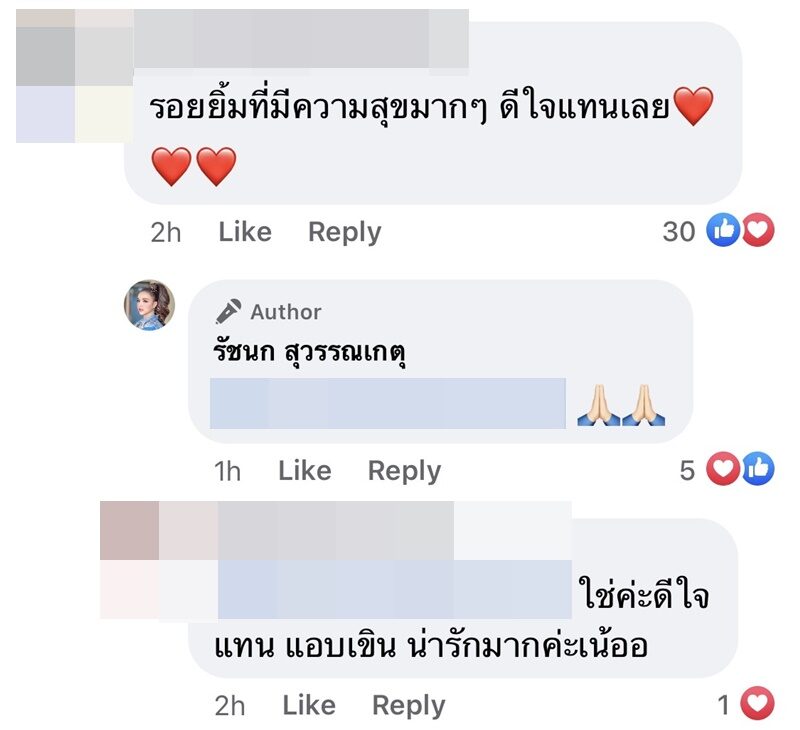Reply to the author's comment
The image size is (800, 730).
[404, 471]
